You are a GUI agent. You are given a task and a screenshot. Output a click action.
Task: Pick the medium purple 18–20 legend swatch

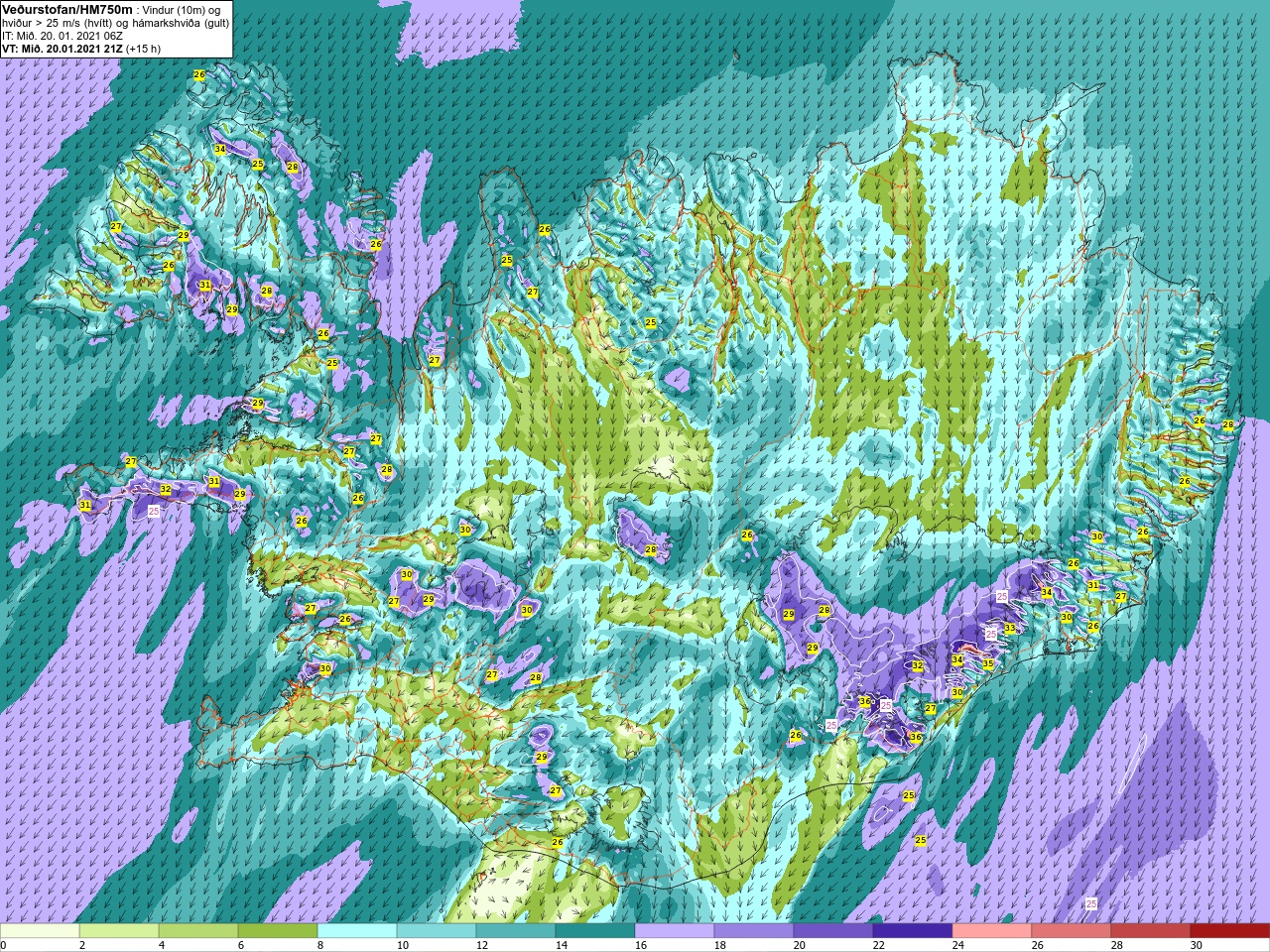pyautogui.click(x=754, y=931)
